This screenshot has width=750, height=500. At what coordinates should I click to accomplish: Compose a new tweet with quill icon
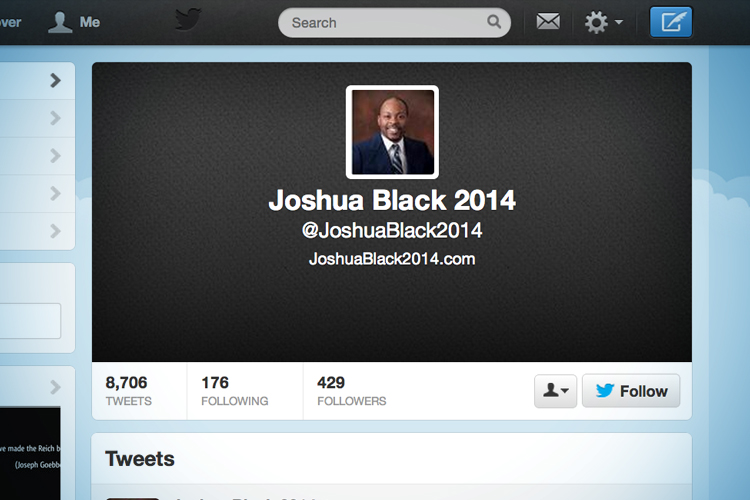tap(671, 22)
